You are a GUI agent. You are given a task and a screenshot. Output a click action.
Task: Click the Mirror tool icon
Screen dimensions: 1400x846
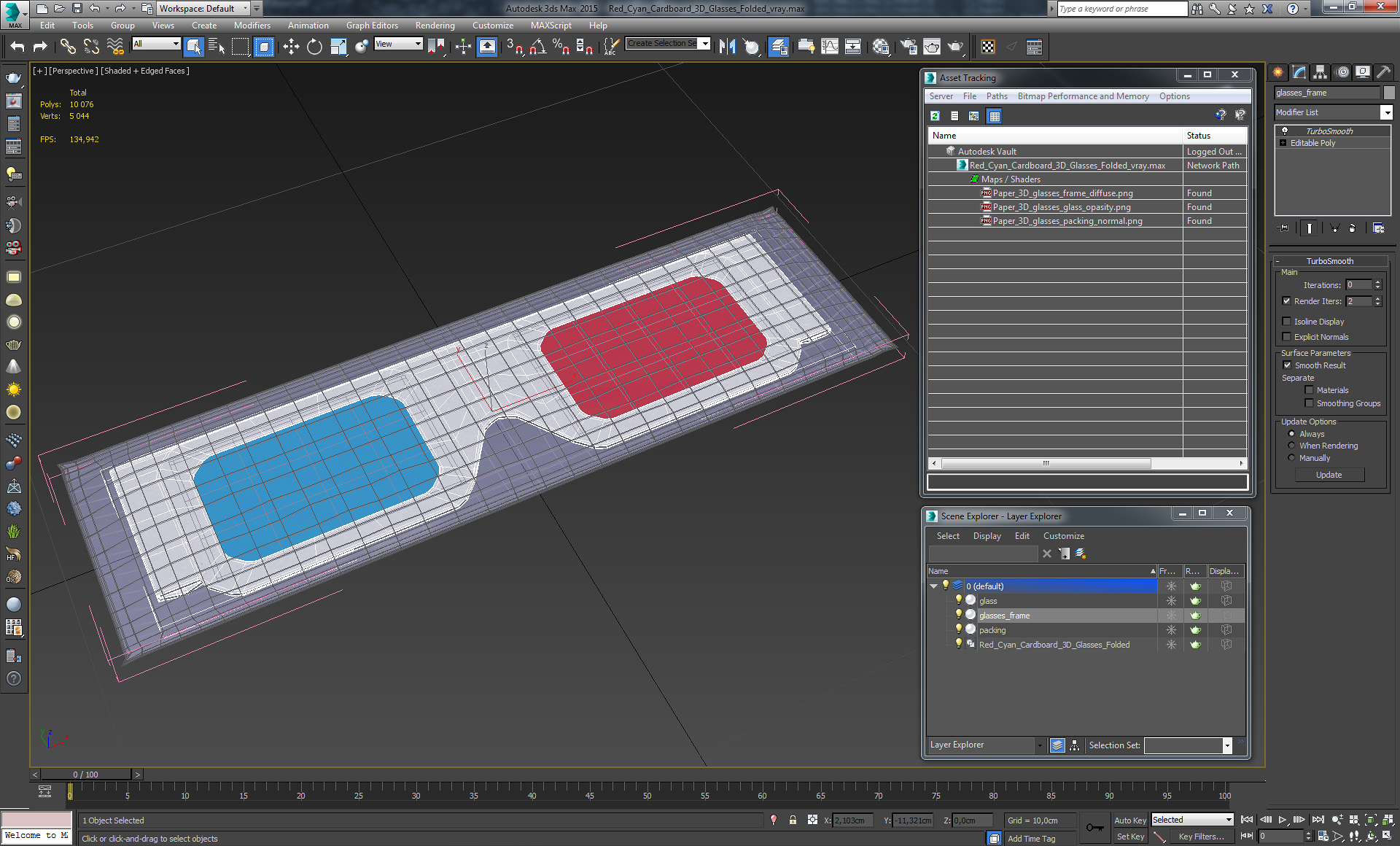[x=727, y=47]
